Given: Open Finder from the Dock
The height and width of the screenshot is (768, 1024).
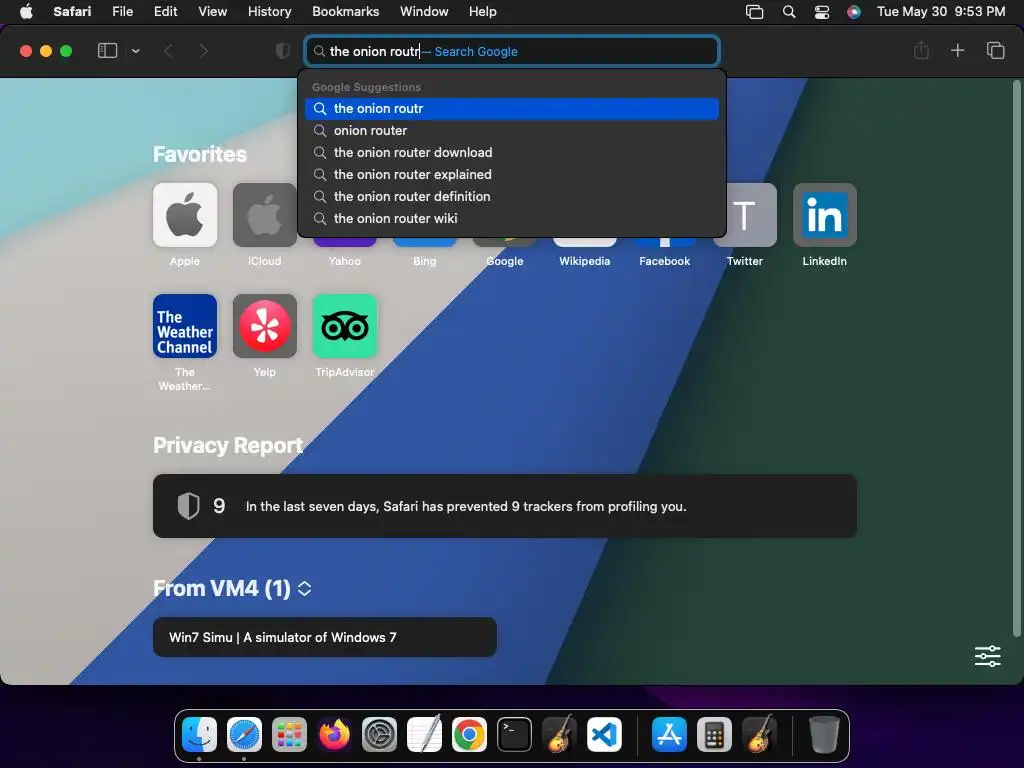Looking at the screenshot, I should [199, 735].
